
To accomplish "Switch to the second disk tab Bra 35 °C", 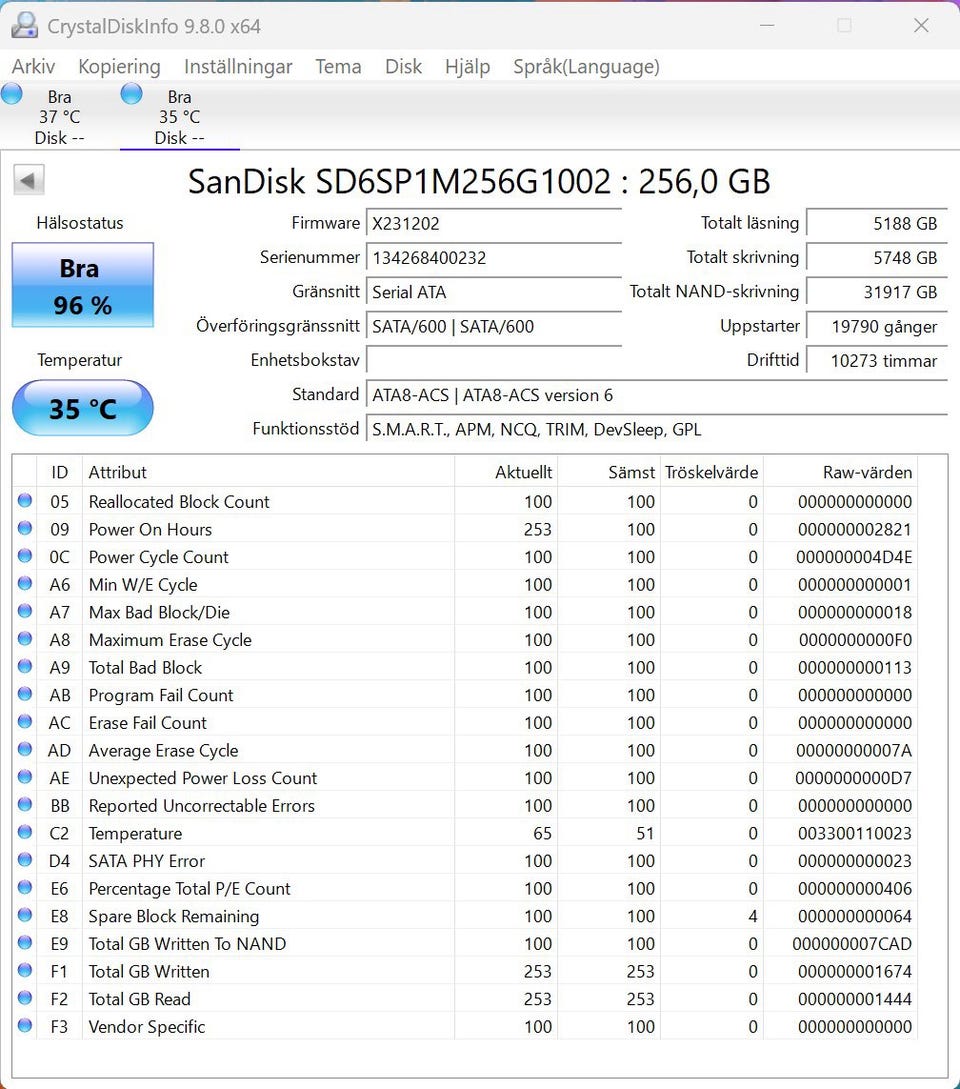I will coord(180,117).
